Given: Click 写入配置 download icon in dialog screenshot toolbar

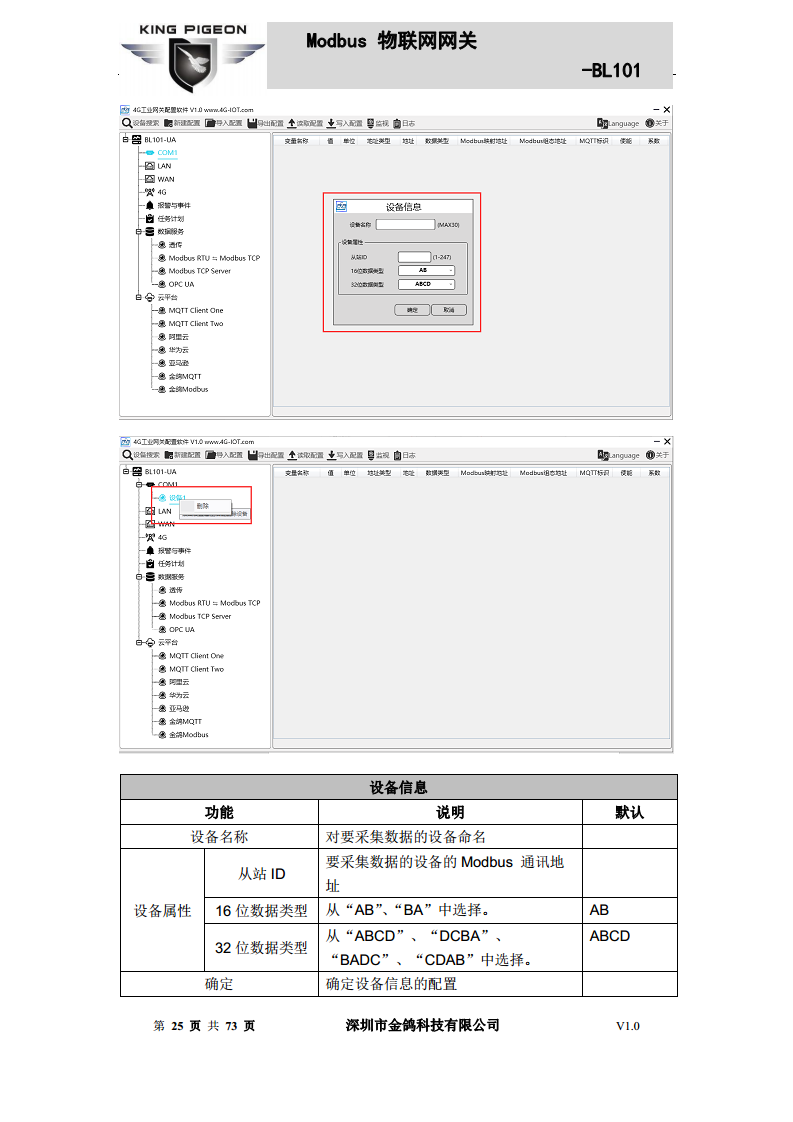Looking at the screenshot, I should tap(331, 123).
